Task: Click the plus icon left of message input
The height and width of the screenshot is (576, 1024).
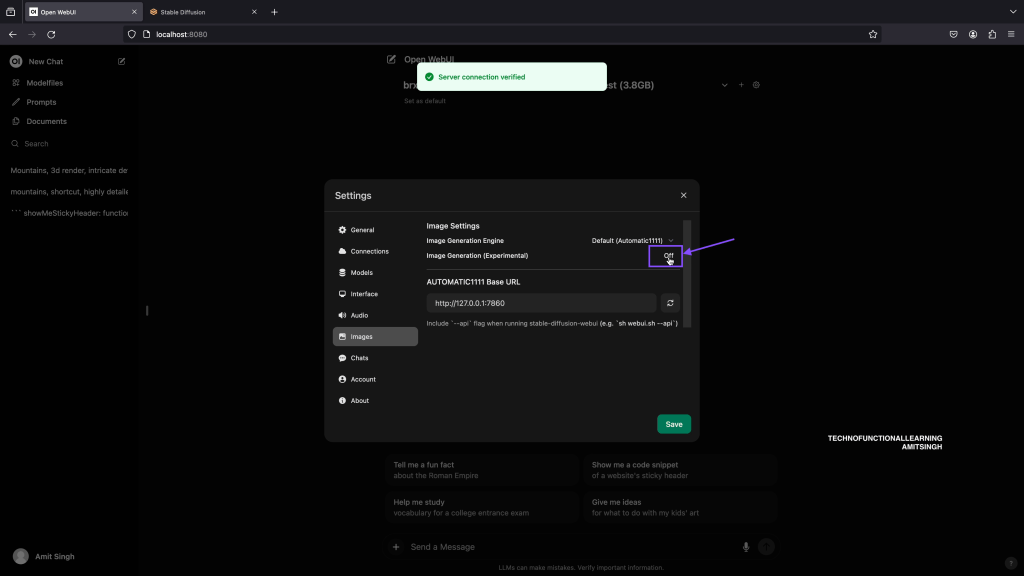Action: [396, 547]
